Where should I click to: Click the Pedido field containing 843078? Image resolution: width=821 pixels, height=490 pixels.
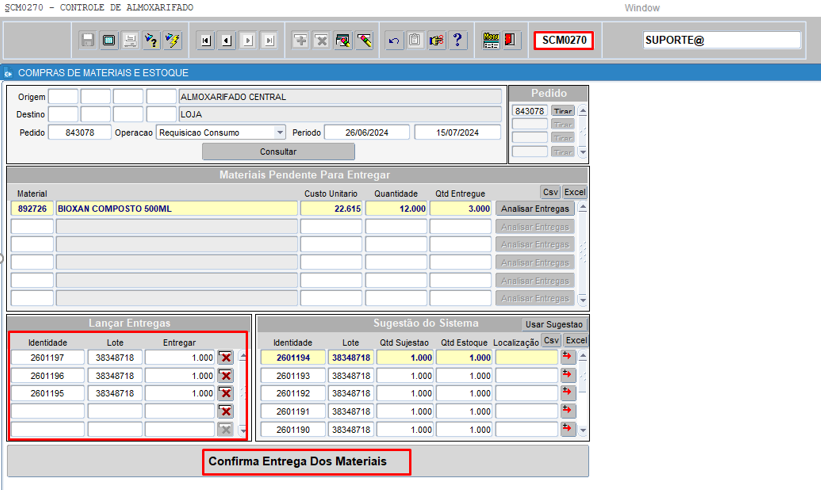pyautogui.click(x=80, y=132)
